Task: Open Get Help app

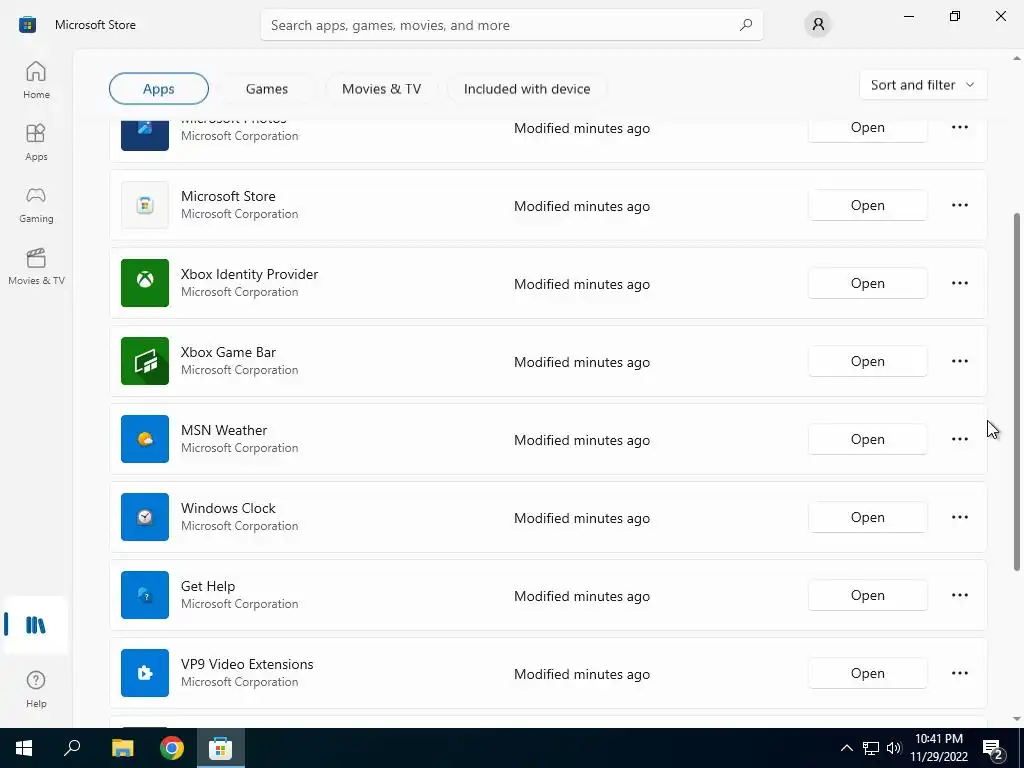Action: (x=867, y=595)
